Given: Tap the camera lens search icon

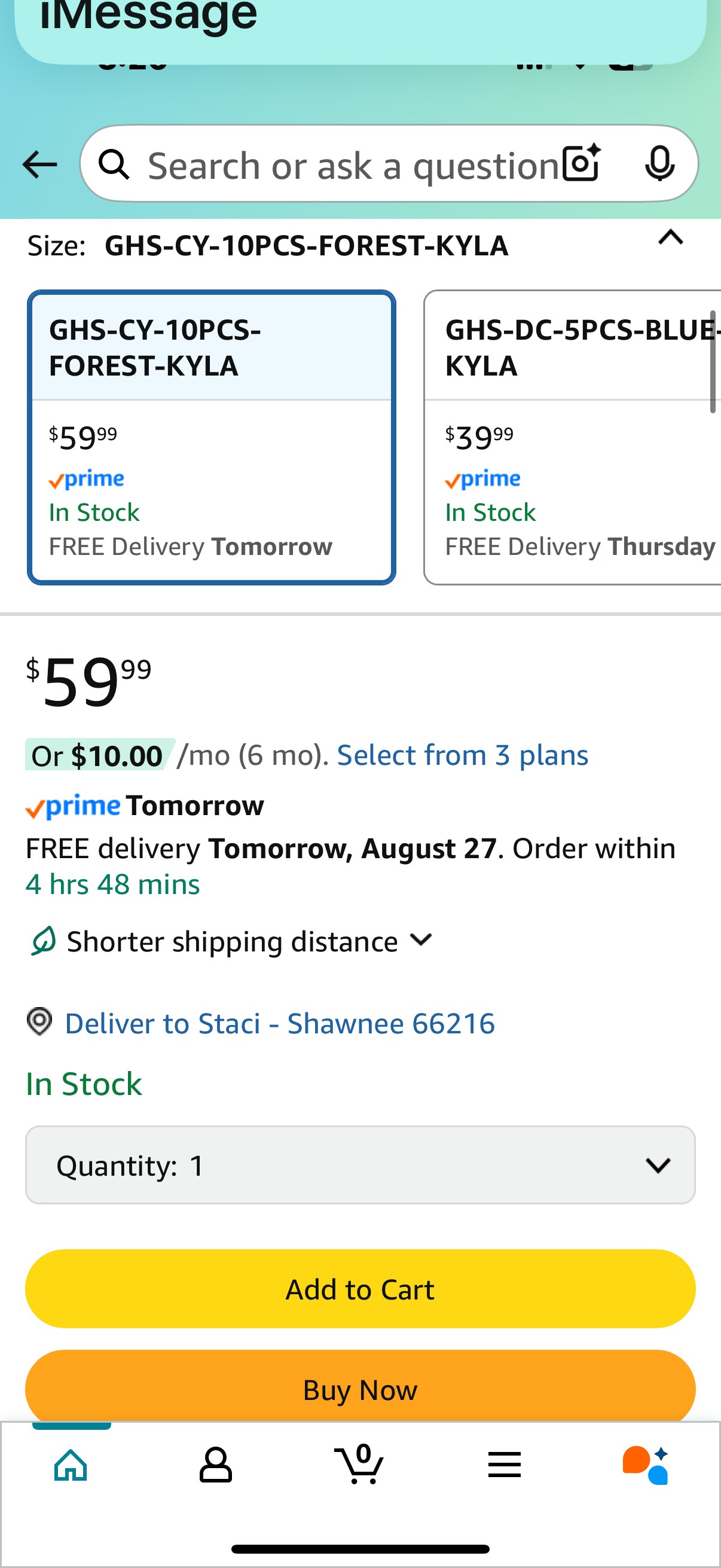Looking at the screenshot, I should pos(581,163).
